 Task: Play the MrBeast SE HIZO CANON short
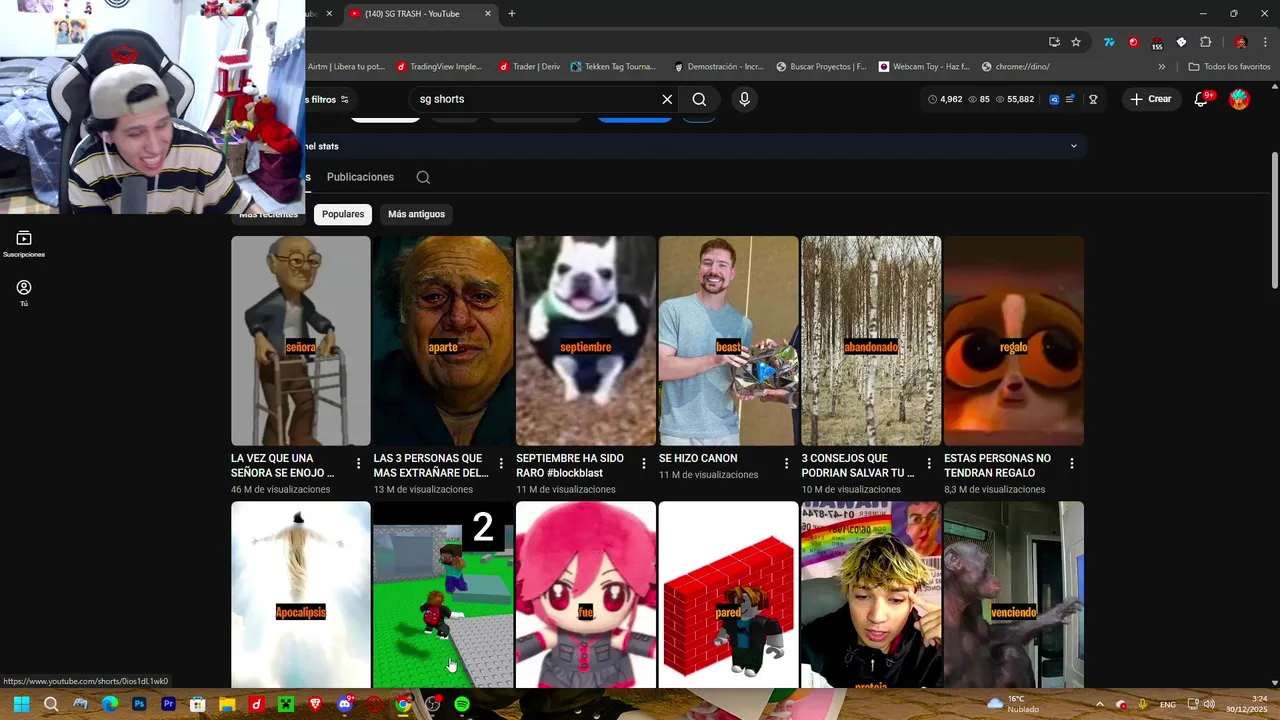pos(728,340)
